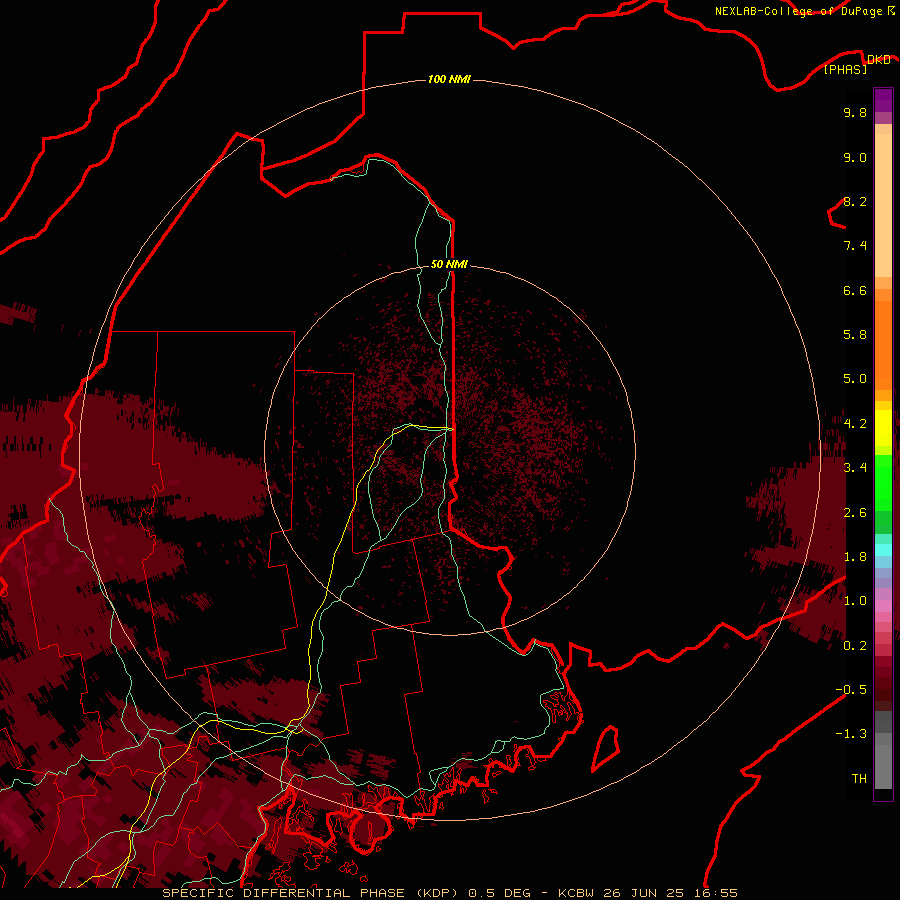The image size is (900, 900).
Task: Select the 5.0 legend value
Action: coord(855,379)
